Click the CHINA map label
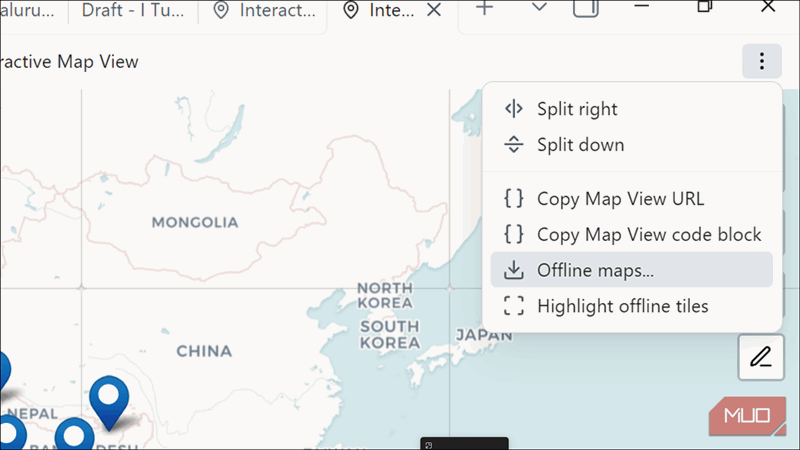 [204, 351]
